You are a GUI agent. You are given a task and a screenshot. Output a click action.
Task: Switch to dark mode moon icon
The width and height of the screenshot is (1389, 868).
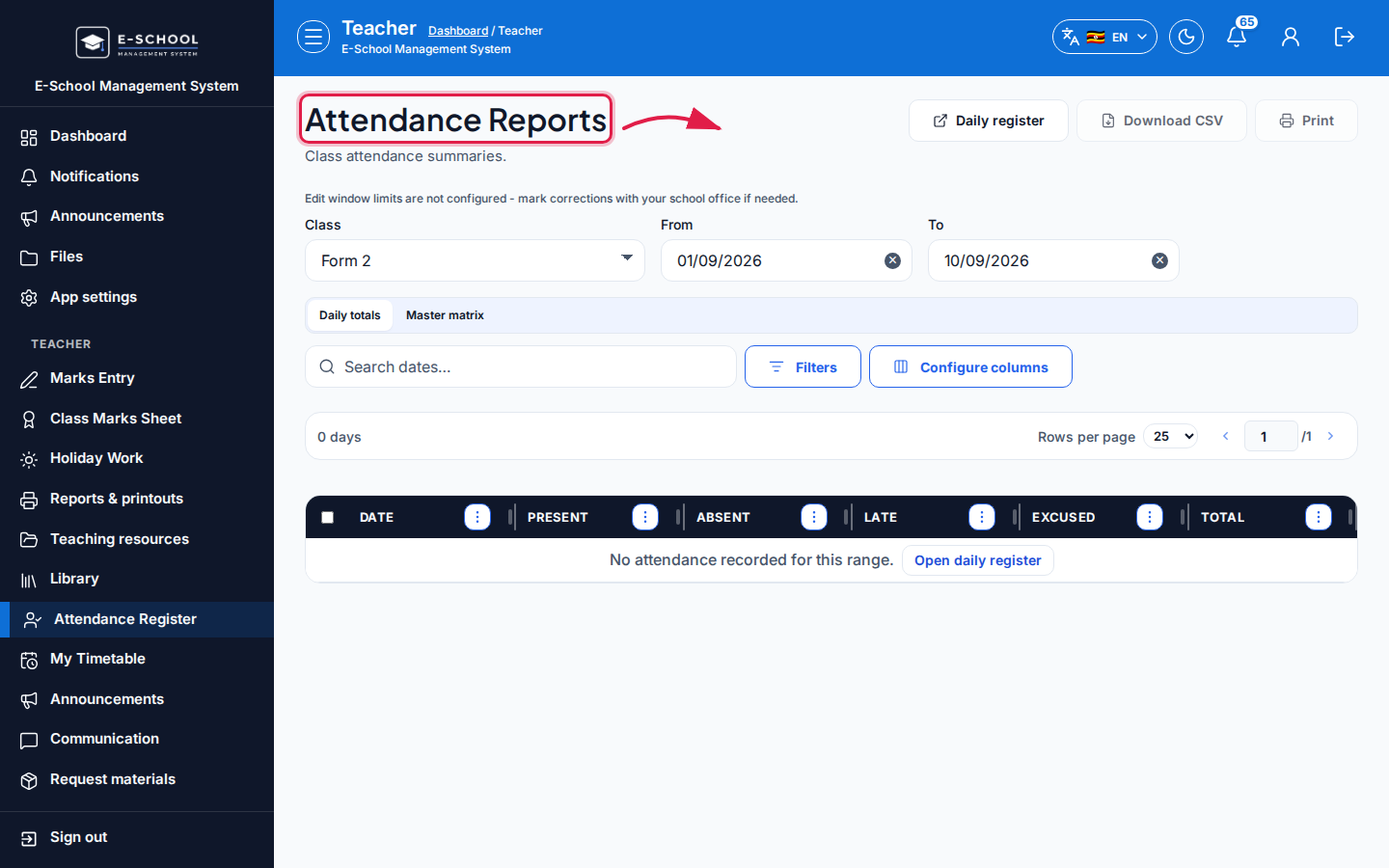[x=1186, y=37]
